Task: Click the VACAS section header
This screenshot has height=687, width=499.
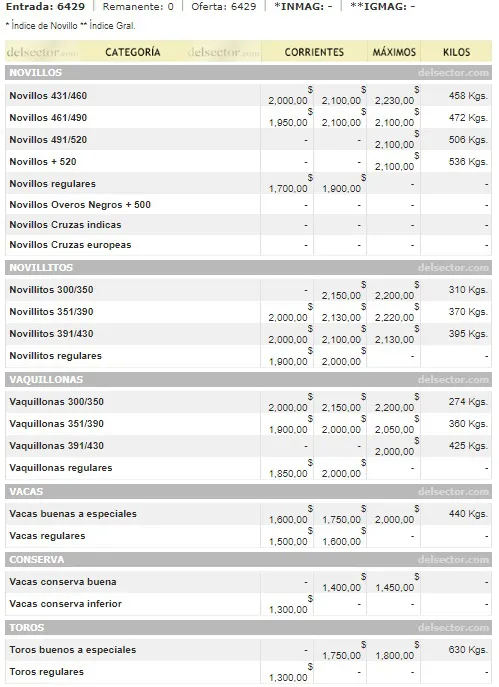Action: point(248,491)
